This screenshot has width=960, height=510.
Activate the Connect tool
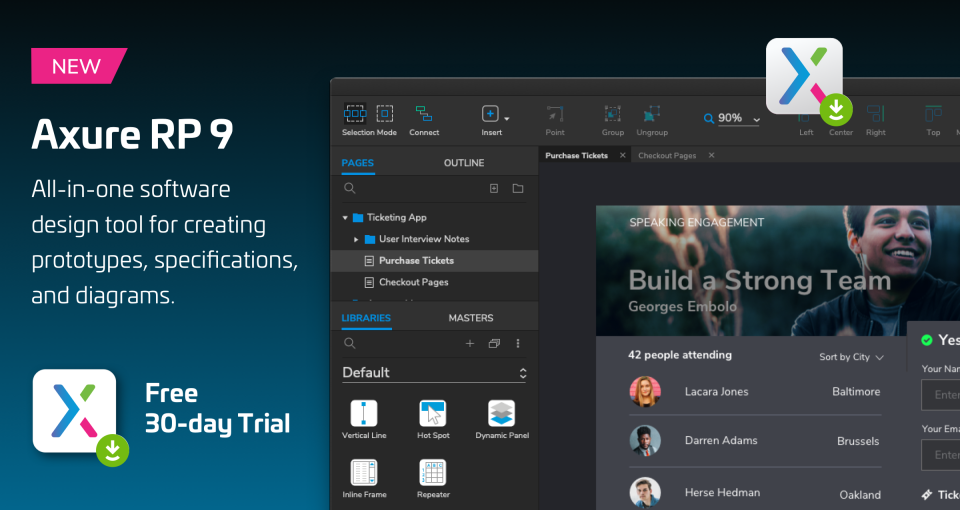click(x=424, y=119)
